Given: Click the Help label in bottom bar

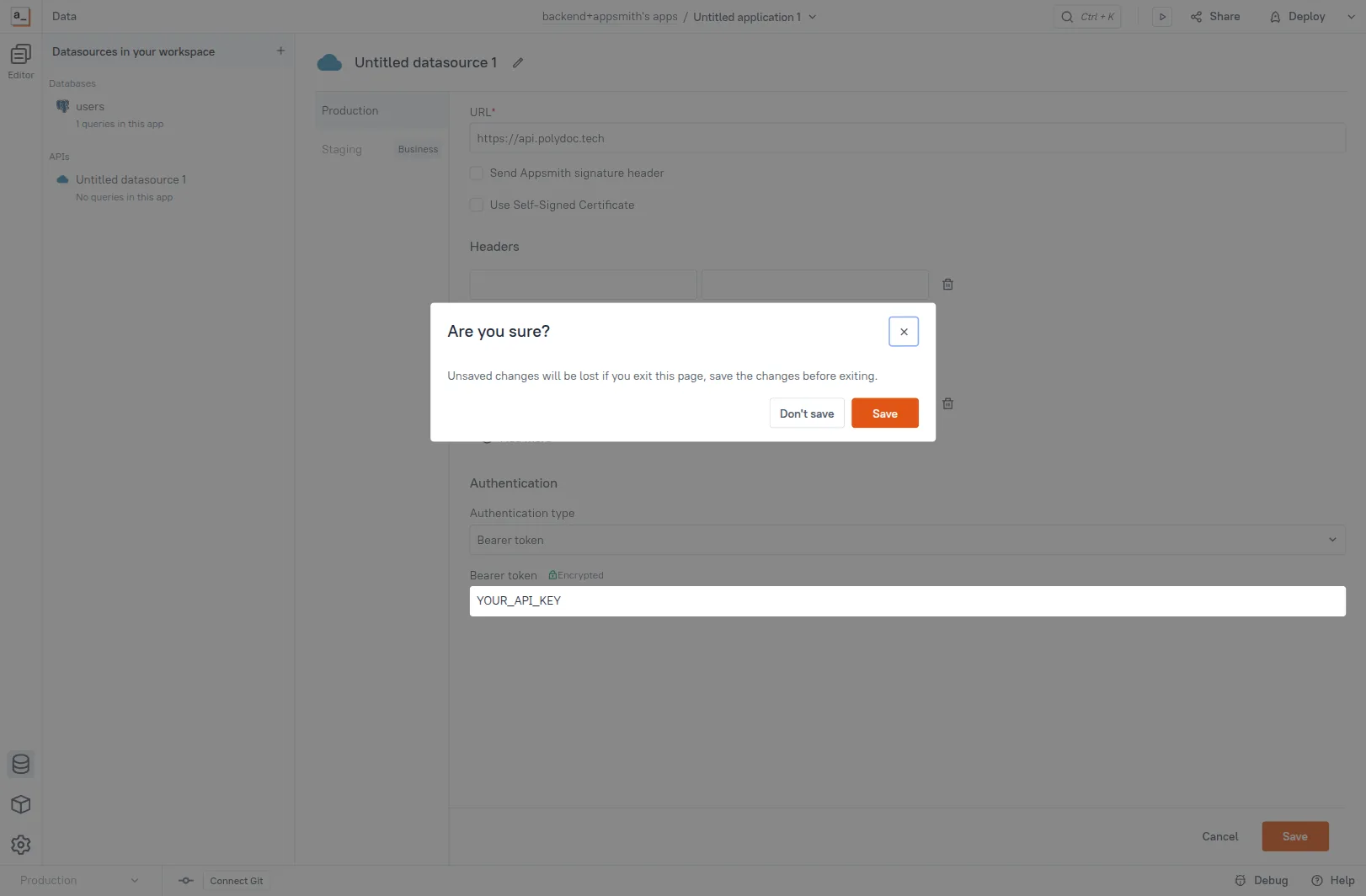Looking at the screenshot, I should (1342, 881).
